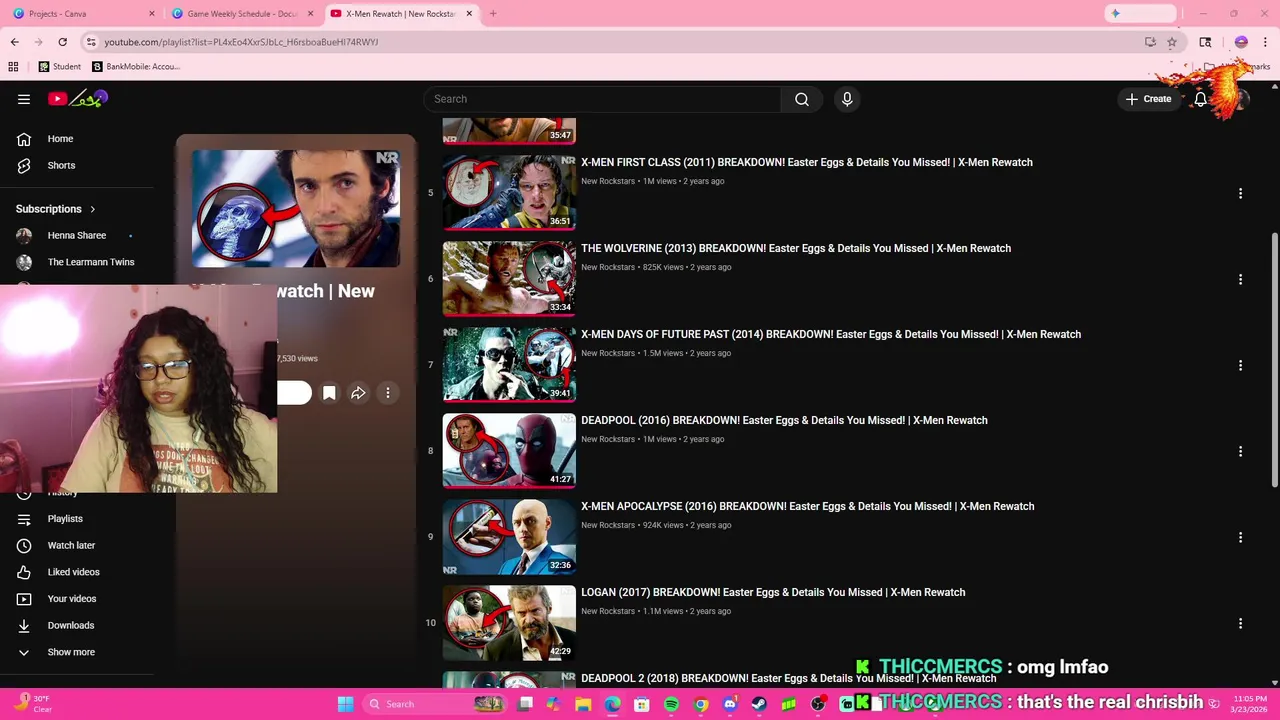This screenshot has height=720, width=1280.
Task: Click the Create button
Action: 1148,99
